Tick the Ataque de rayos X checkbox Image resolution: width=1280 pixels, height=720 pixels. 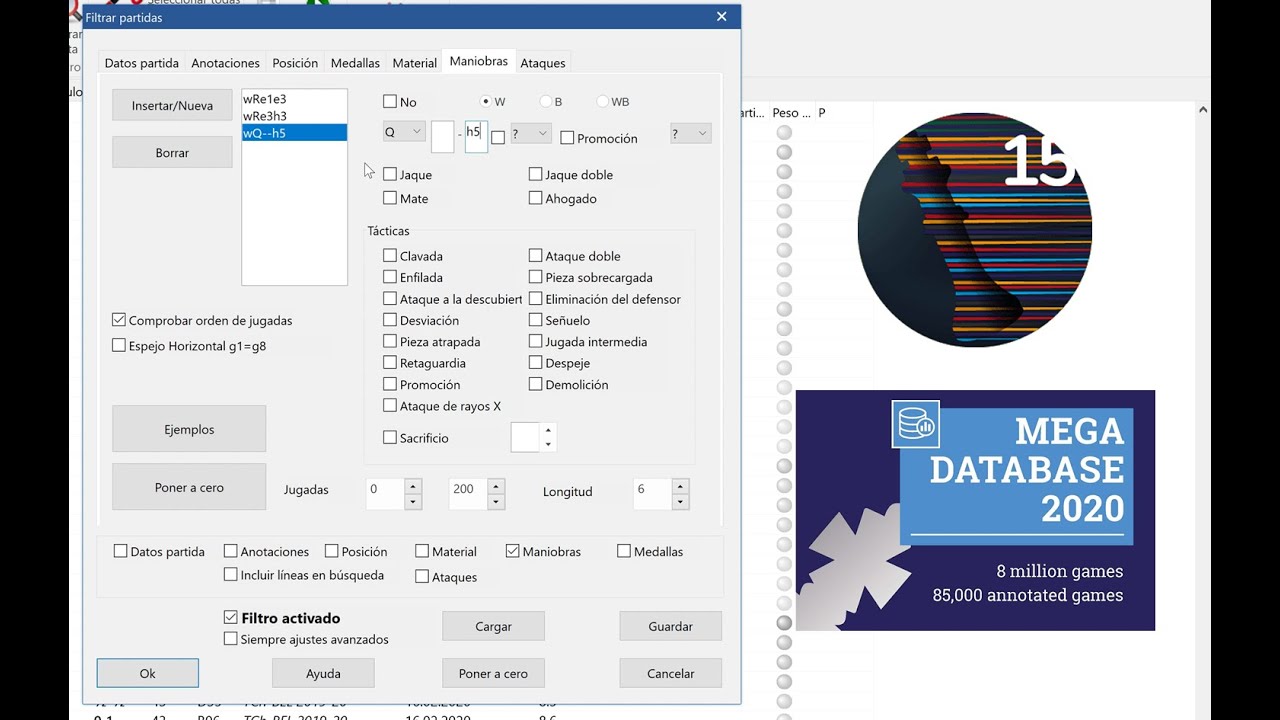[x=390, y=406]
